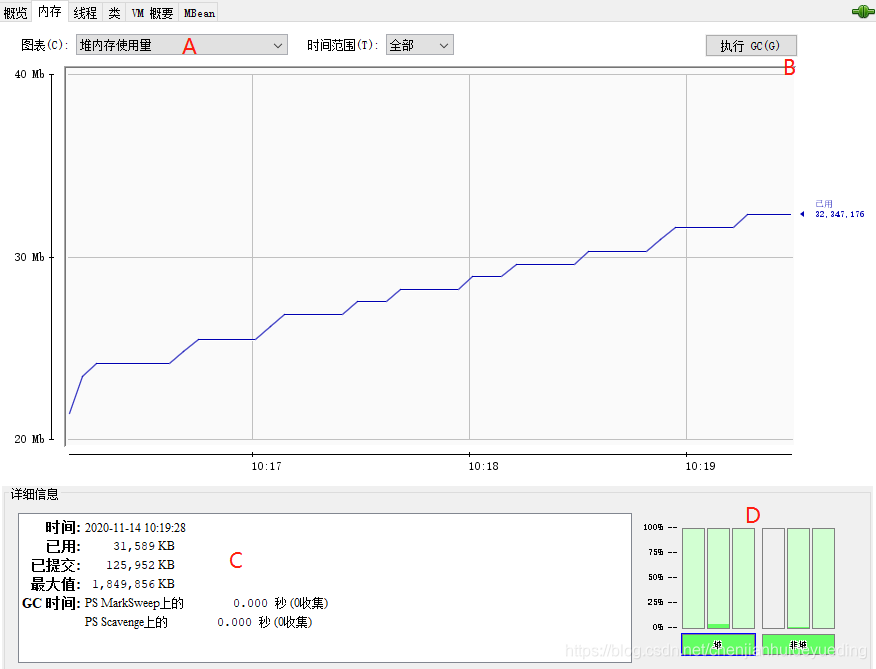Click the 30 Mb axis label
The width and height of the screenshot is (876, 669).
click(30, 257)
